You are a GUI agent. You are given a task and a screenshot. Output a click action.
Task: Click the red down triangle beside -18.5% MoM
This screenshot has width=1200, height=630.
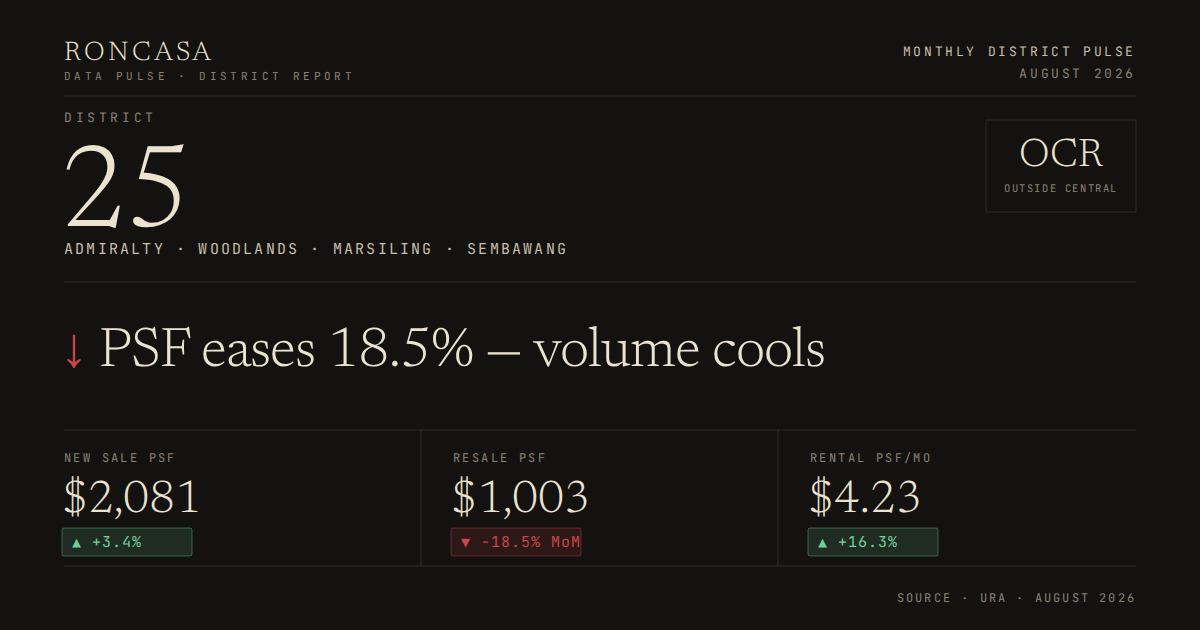(465, 543)
